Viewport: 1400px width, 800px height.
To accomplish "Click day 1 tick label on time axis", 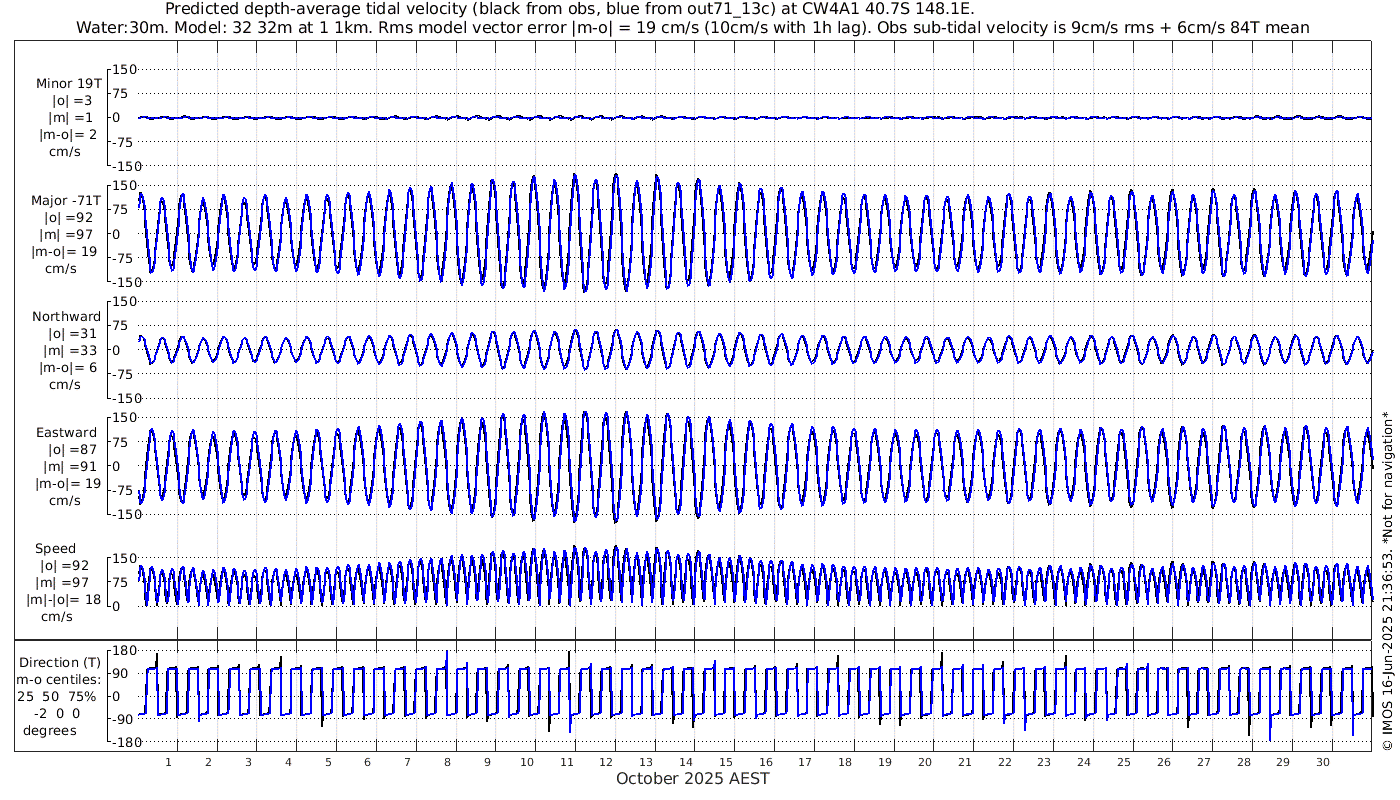I will (x=168, y=762).
